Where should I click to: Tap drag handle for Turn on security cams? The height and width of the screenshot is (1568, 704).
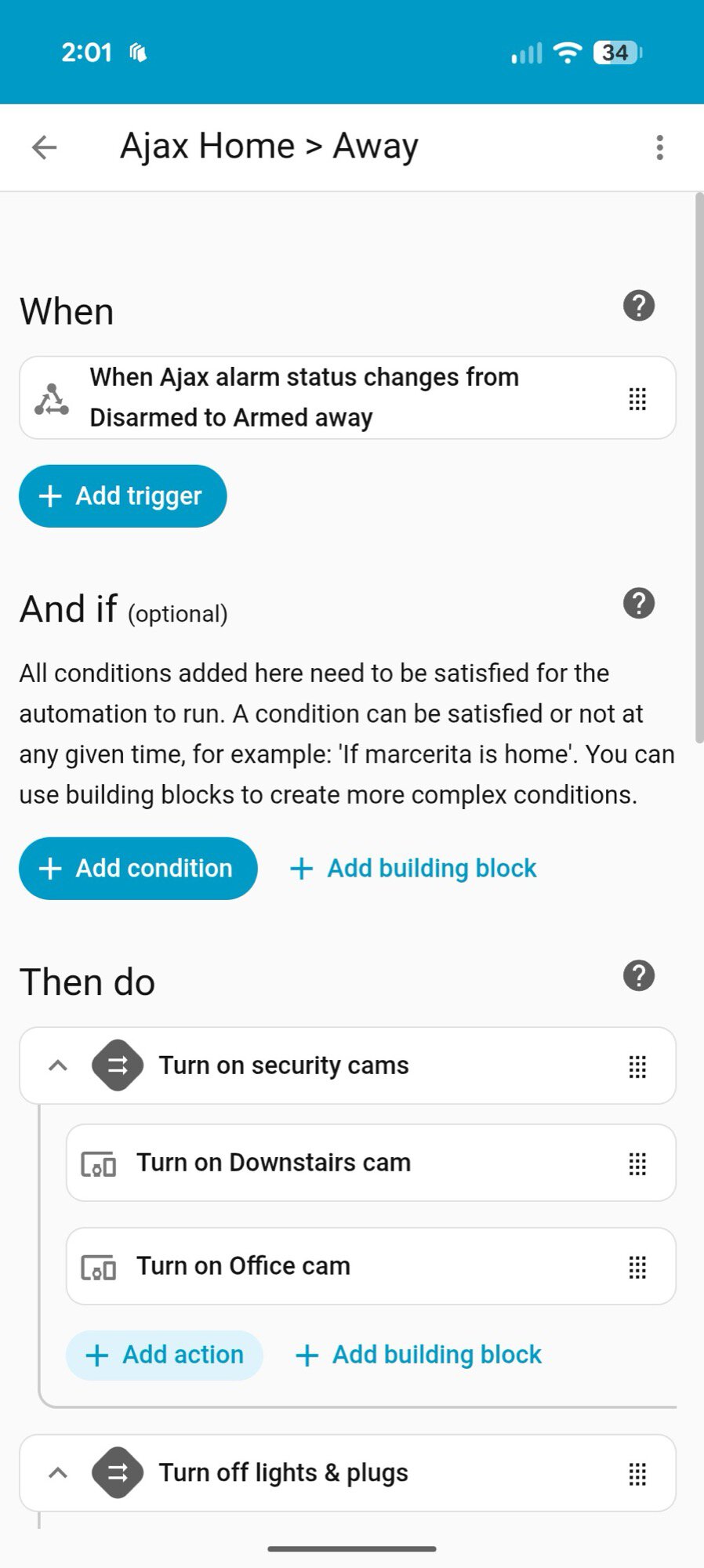pos(637,1067)
